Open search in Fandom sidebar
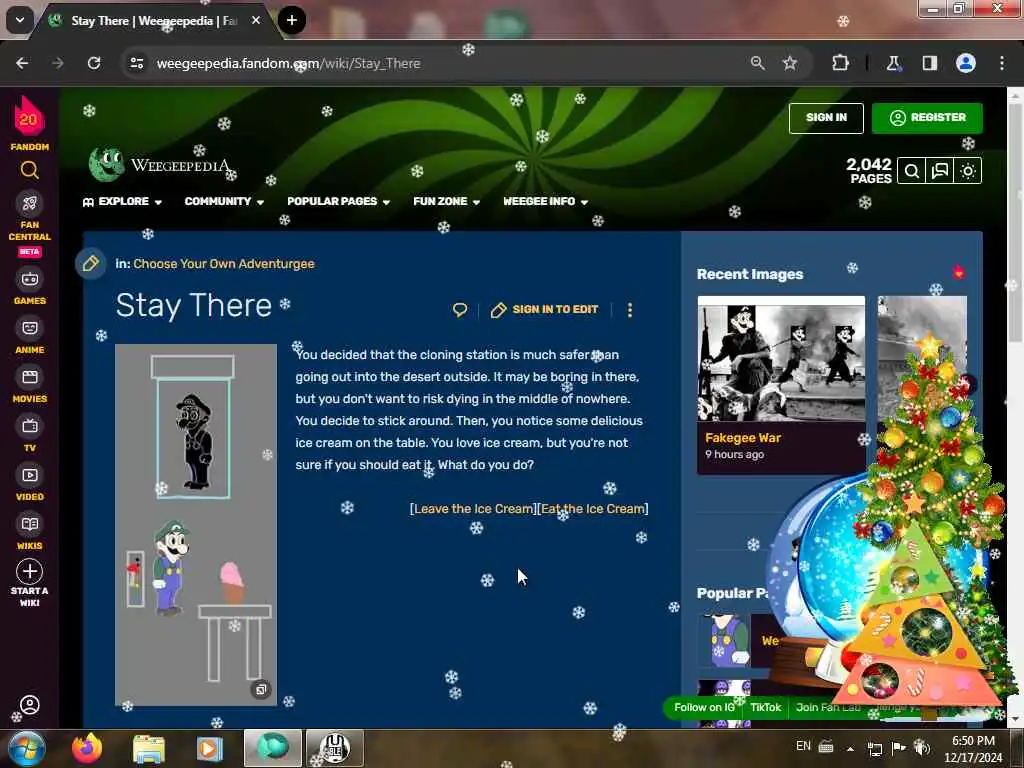Viewport: 1024px width, 768px height. 29,170
